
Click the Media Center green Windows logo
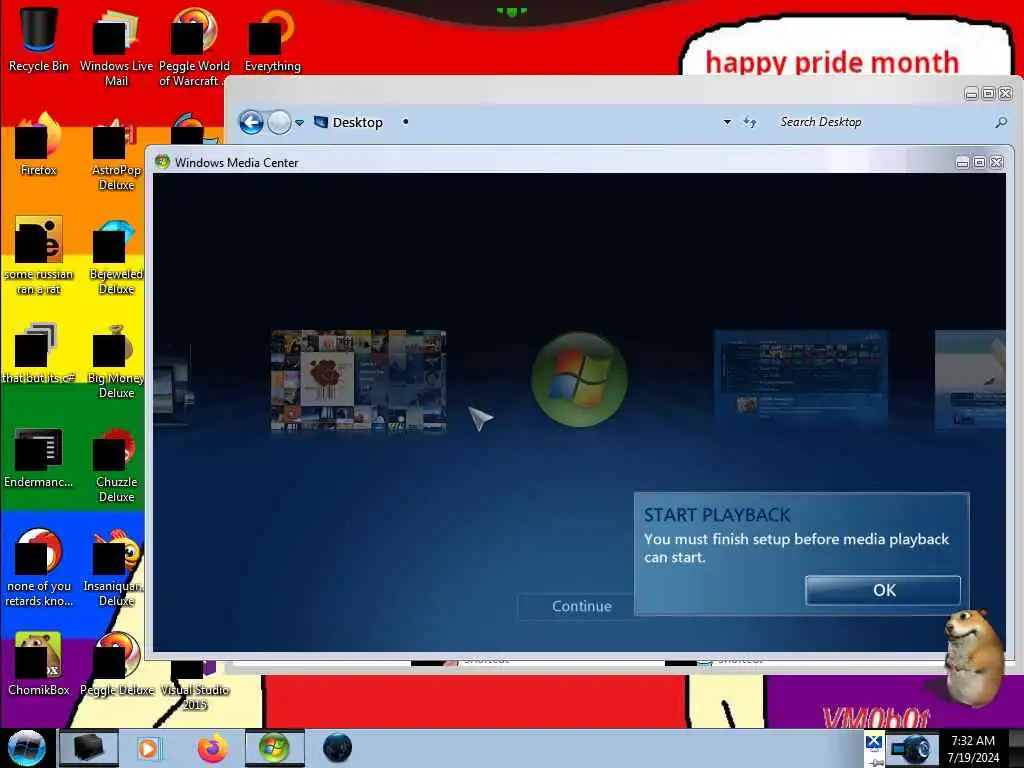click(x=579, y=379)
